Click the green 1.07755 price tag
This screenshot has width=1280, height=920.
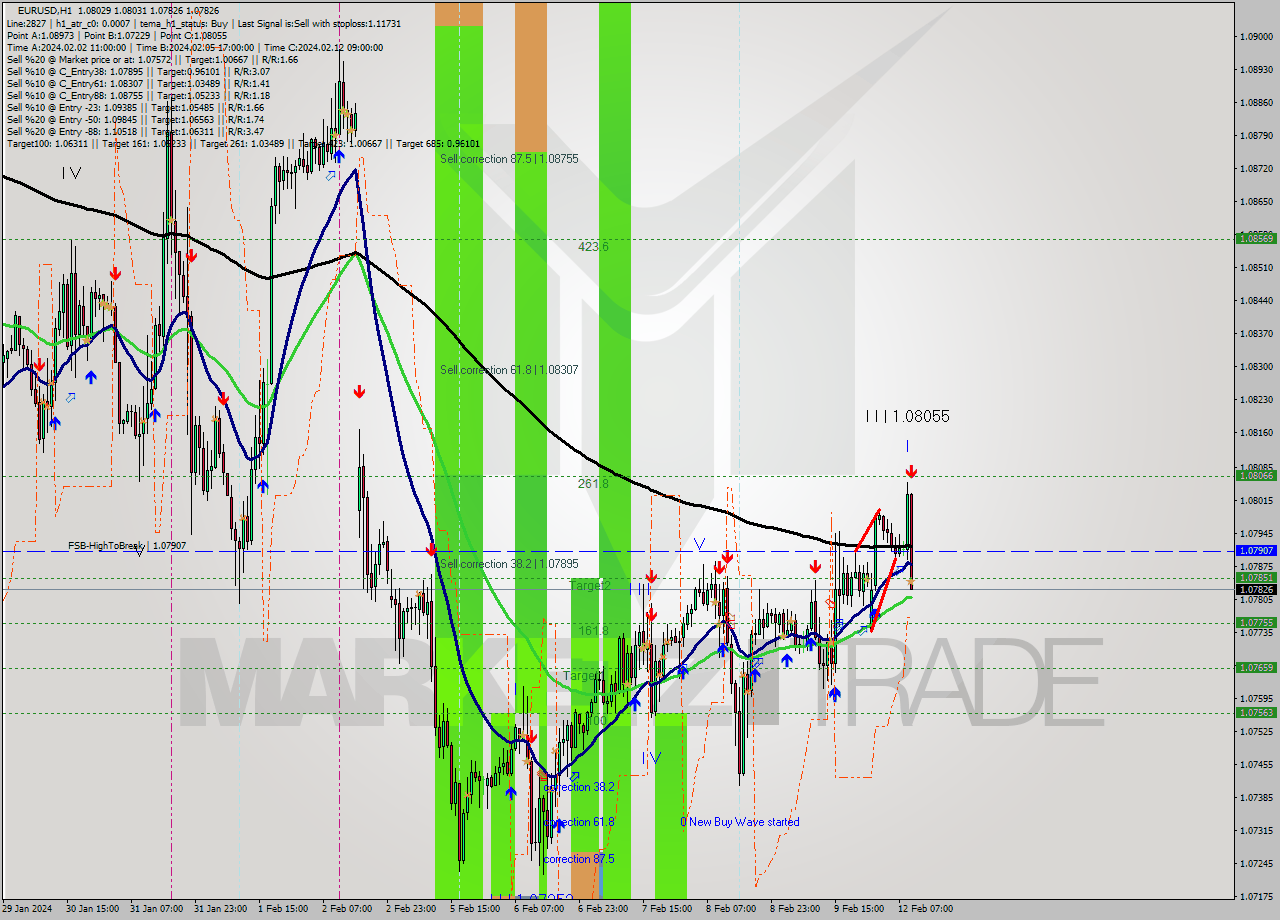[1256, 622]
